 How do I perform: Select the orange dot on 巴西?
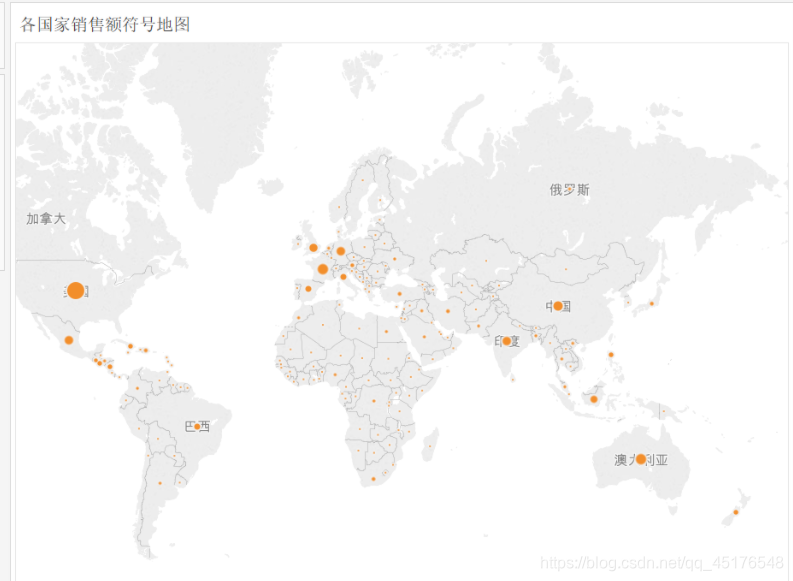pyautogui.click(x=197, y=427)
